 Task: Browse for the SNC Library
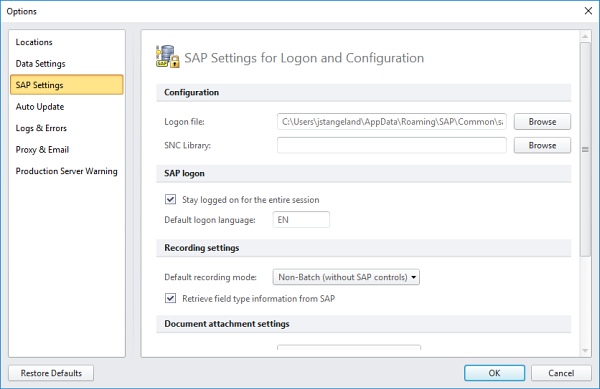coord(542,145)
